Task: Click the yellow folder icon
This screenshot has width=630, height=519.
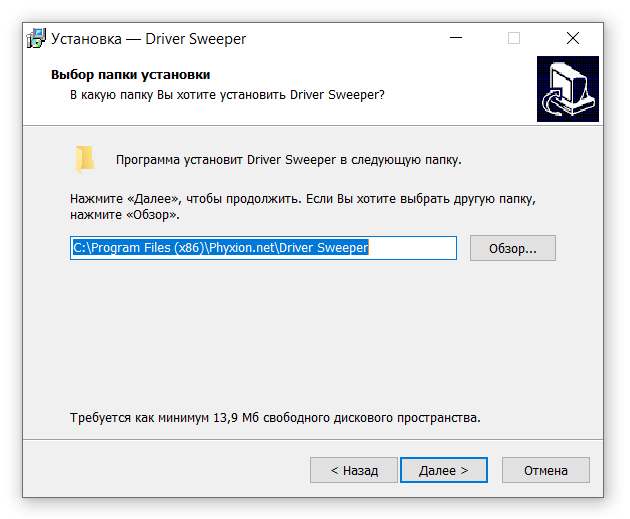Action: point(85,159)
